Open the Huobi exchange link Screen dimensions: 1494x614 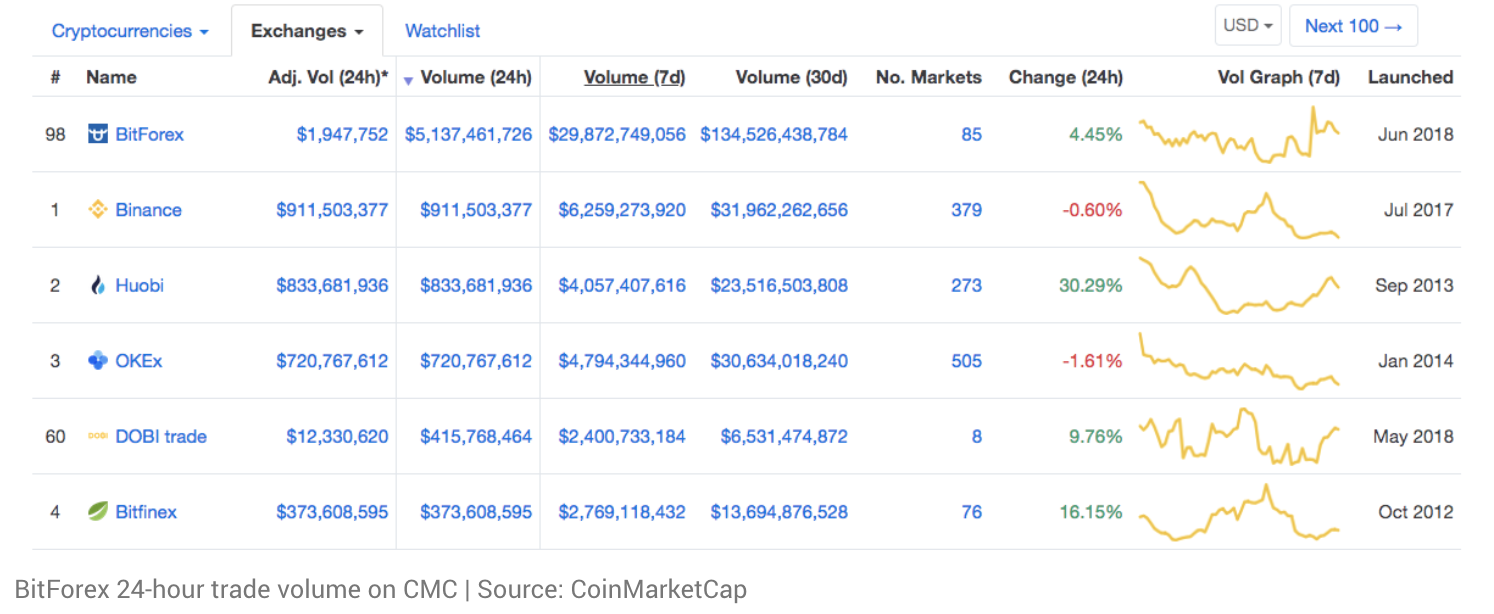coord(139,286)
